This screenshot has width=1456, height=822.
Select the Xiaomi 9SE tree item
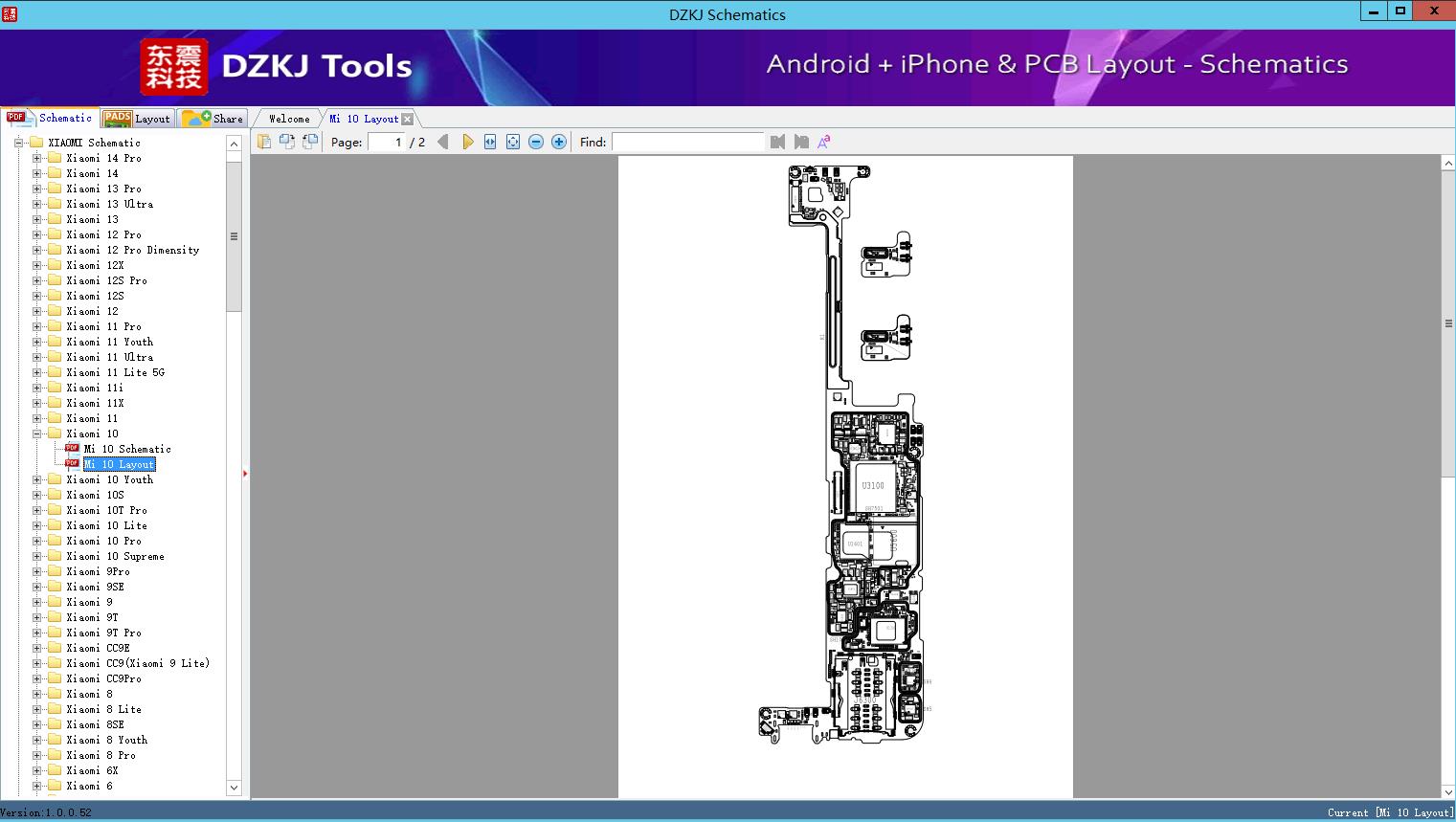tap(96, 587)
